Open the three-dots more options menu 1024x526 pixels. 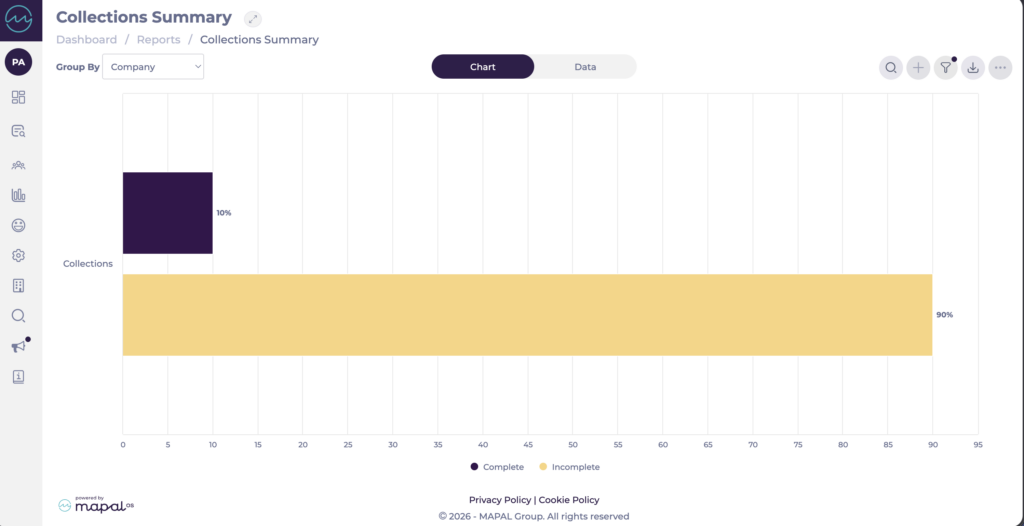(1000, 67)
